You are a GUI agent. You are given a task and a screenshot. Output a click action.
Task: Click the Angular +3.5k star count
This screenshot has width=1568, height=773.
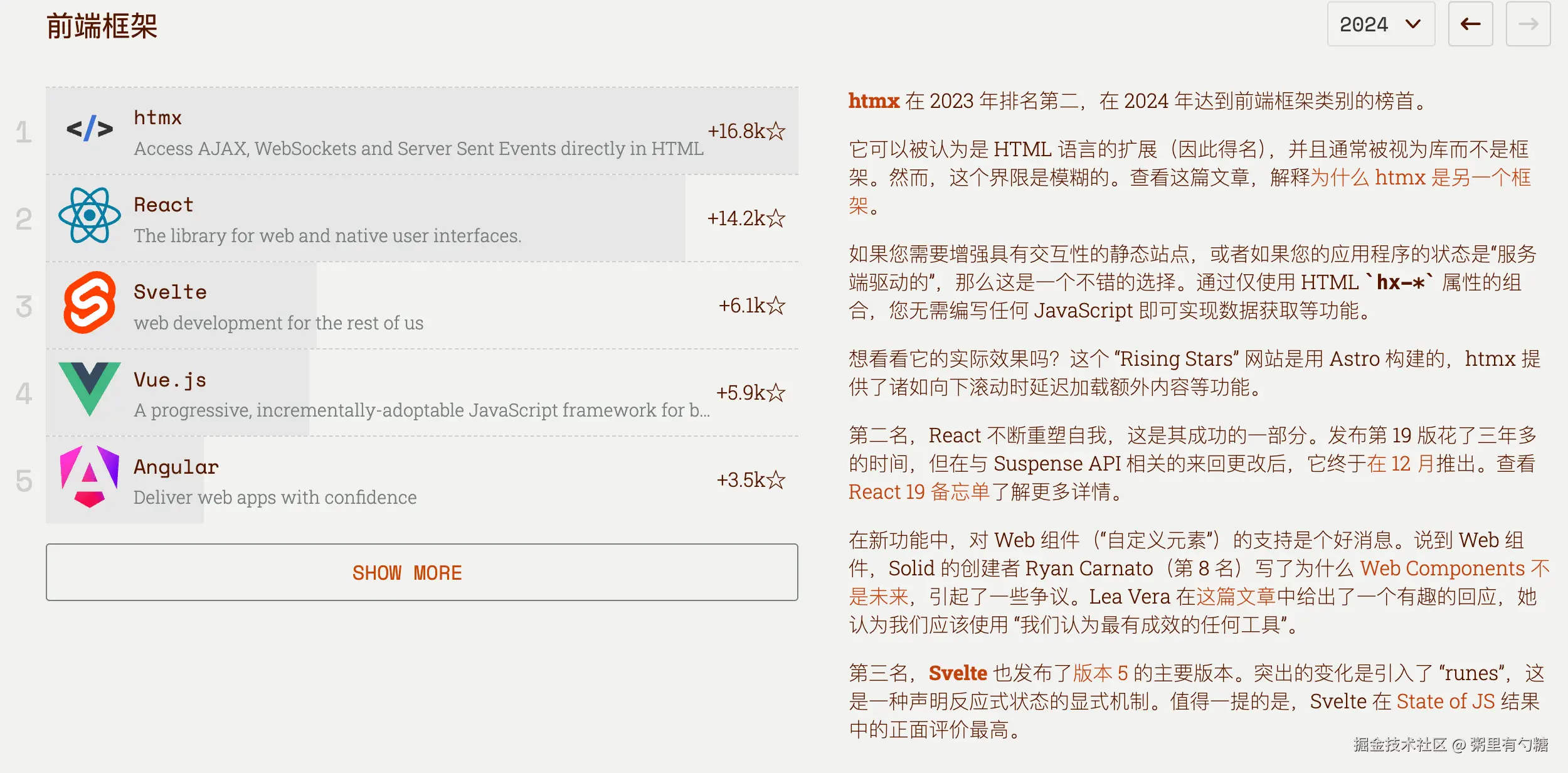pos(750,480)
